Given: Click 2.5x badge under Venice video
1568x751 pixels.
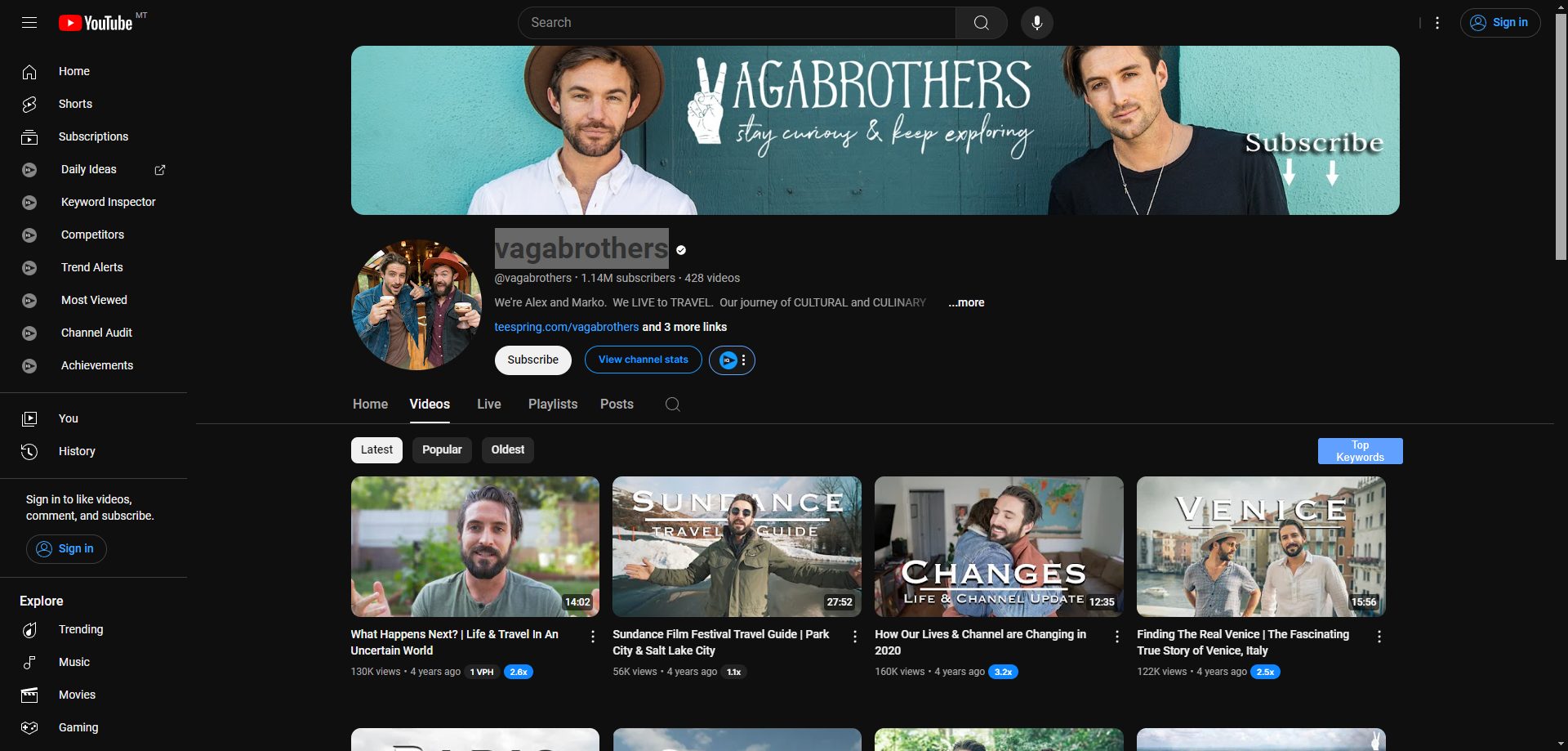Looking at the screenshot, I should (x=1265, y=673).
